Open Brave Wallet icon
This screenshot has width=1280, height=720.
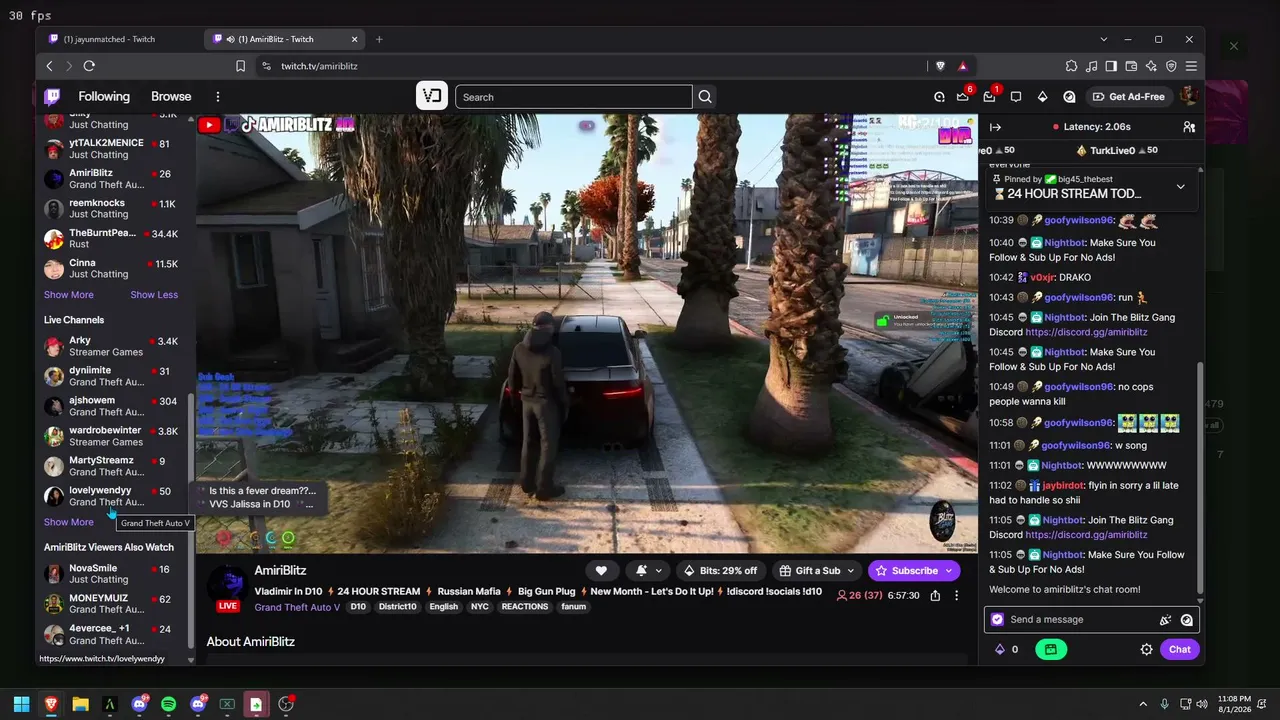[1131, 66]
